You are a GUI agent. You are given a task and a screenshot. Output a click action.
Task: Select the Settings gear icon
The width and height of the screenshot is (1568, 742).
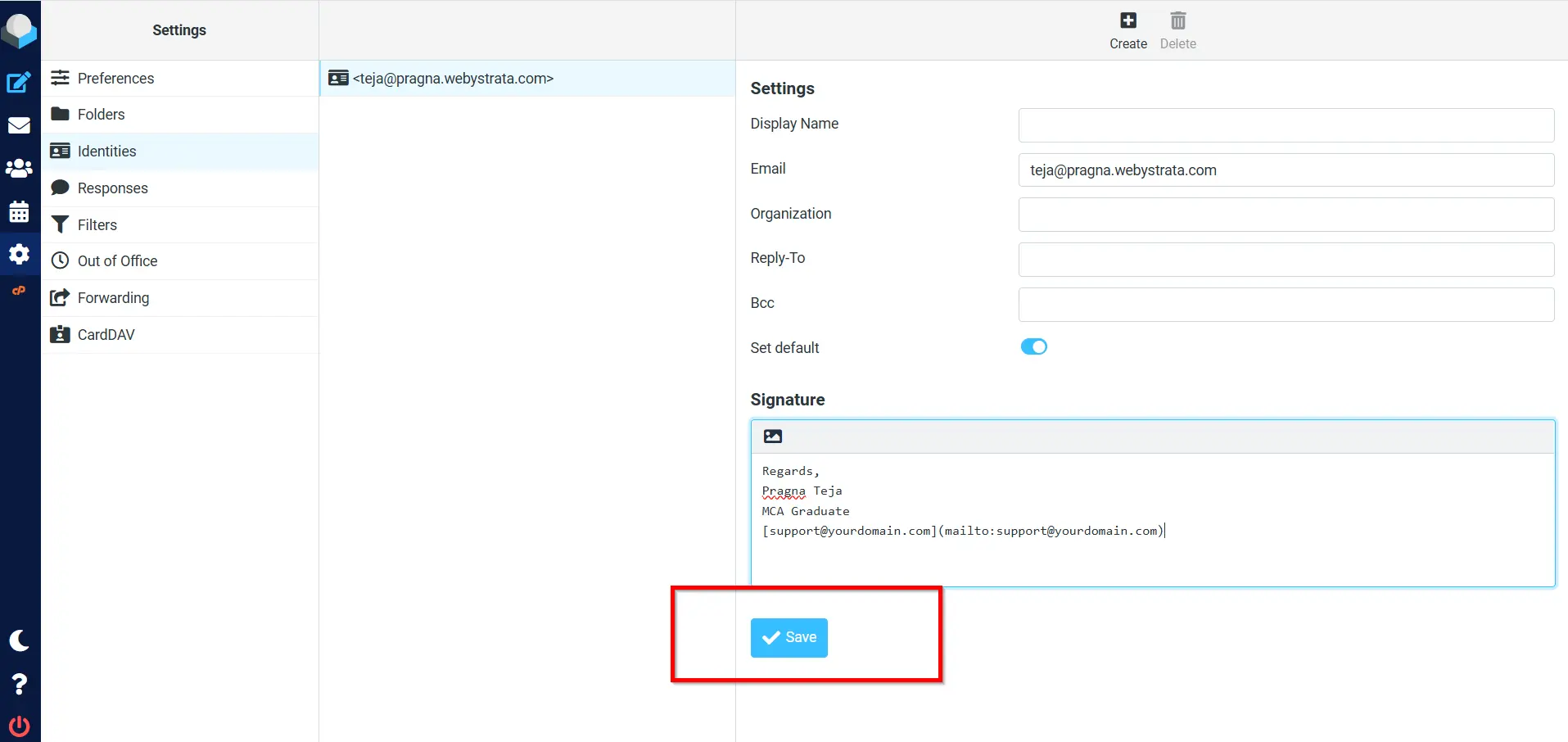click(20, 254)
